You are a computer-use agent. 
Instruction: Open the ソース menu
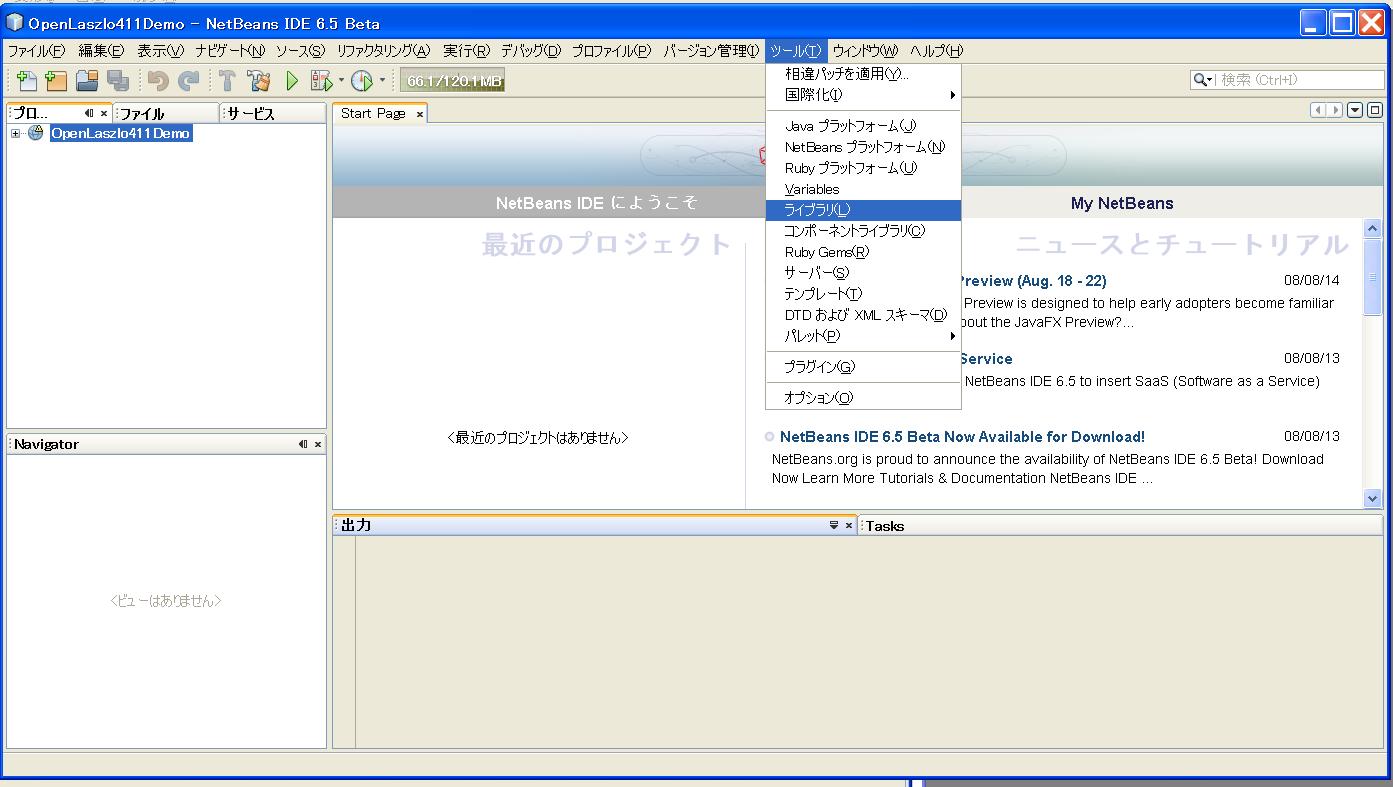click(300, 51)
